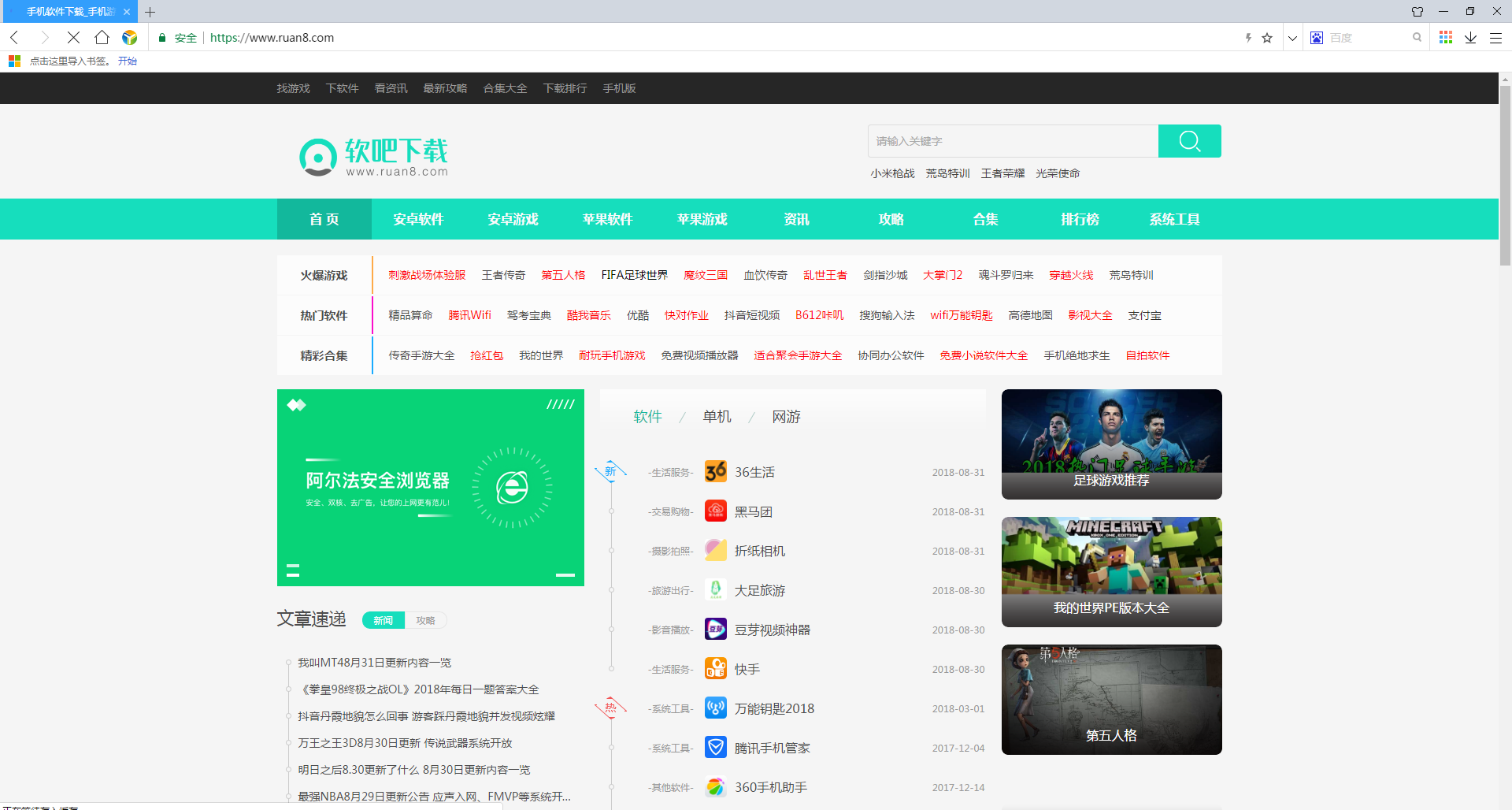Click the 折纸相机 app icon

click(x=716, y=551)
